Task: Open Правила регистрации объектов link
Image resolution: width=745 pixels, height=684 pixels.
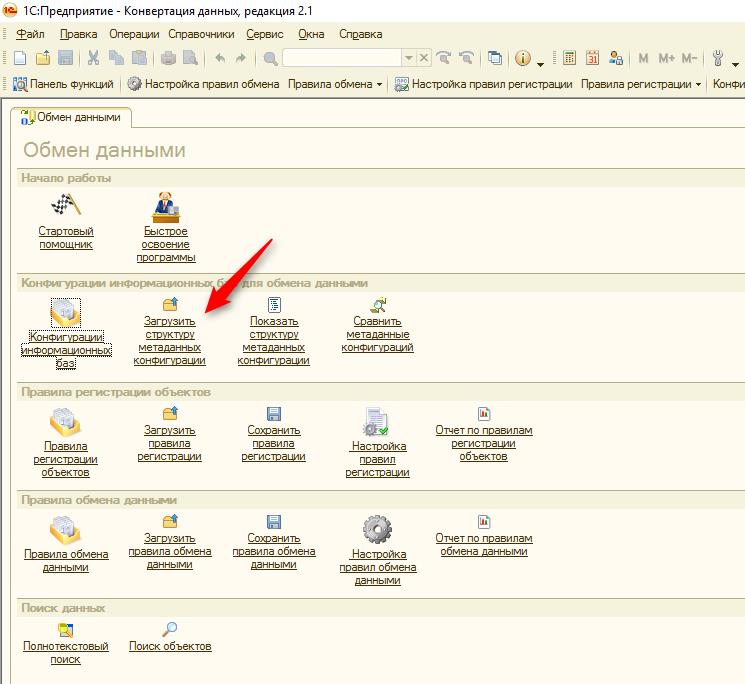Action: pyautogui.click(x=66, y=459)
